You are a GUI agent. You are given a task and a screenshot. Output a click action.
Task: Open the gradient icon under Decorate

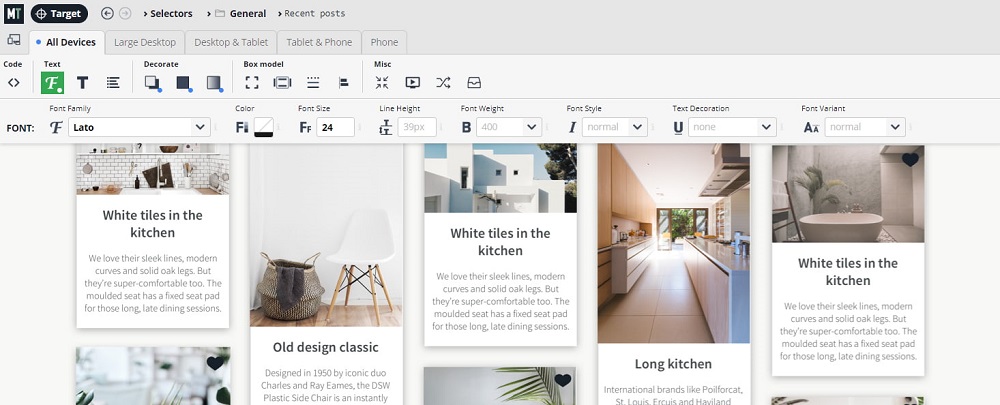pos(214,83)
